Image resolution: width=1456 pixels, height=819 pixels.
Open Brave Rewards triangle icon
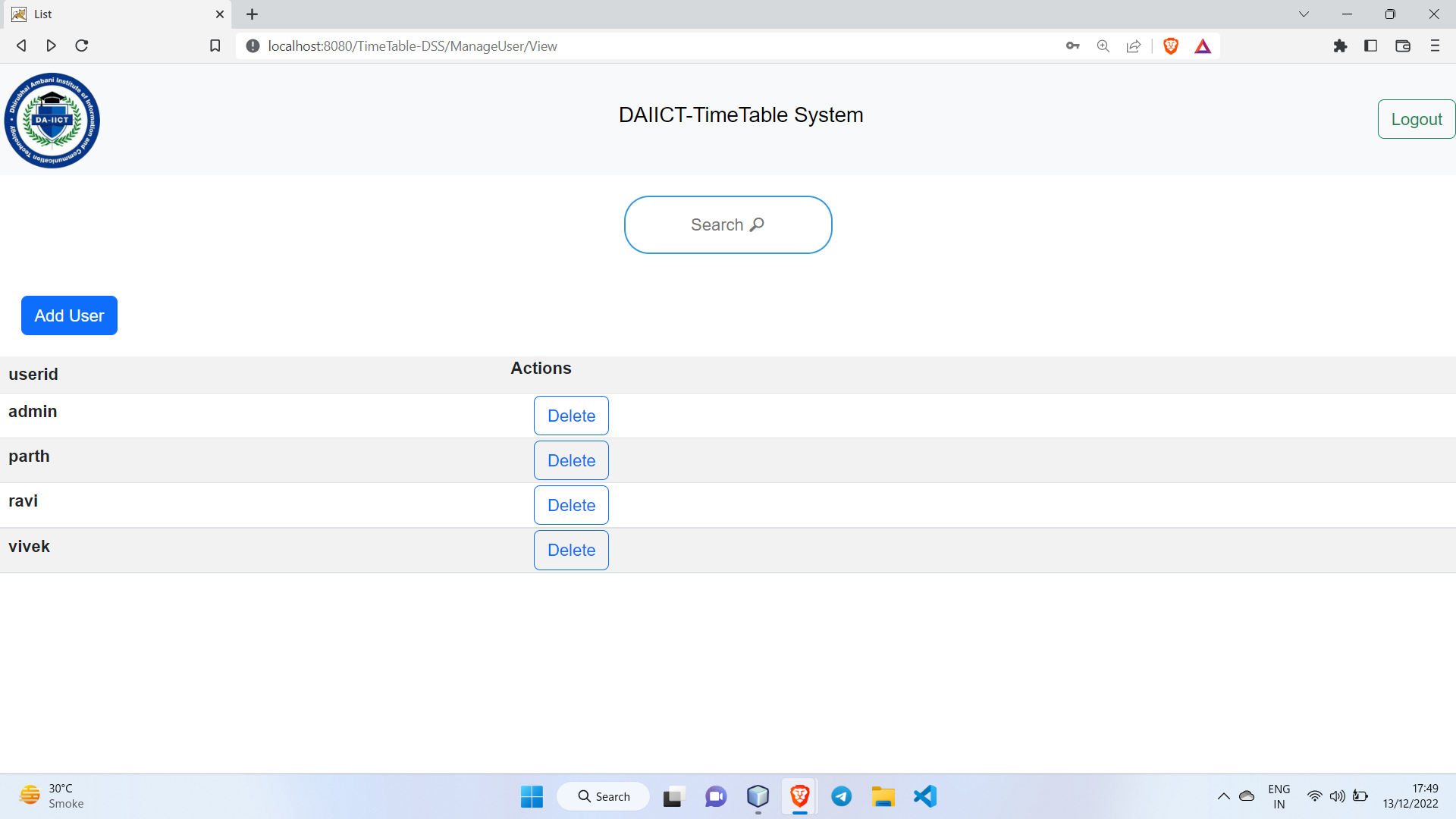click(1203, 46)
